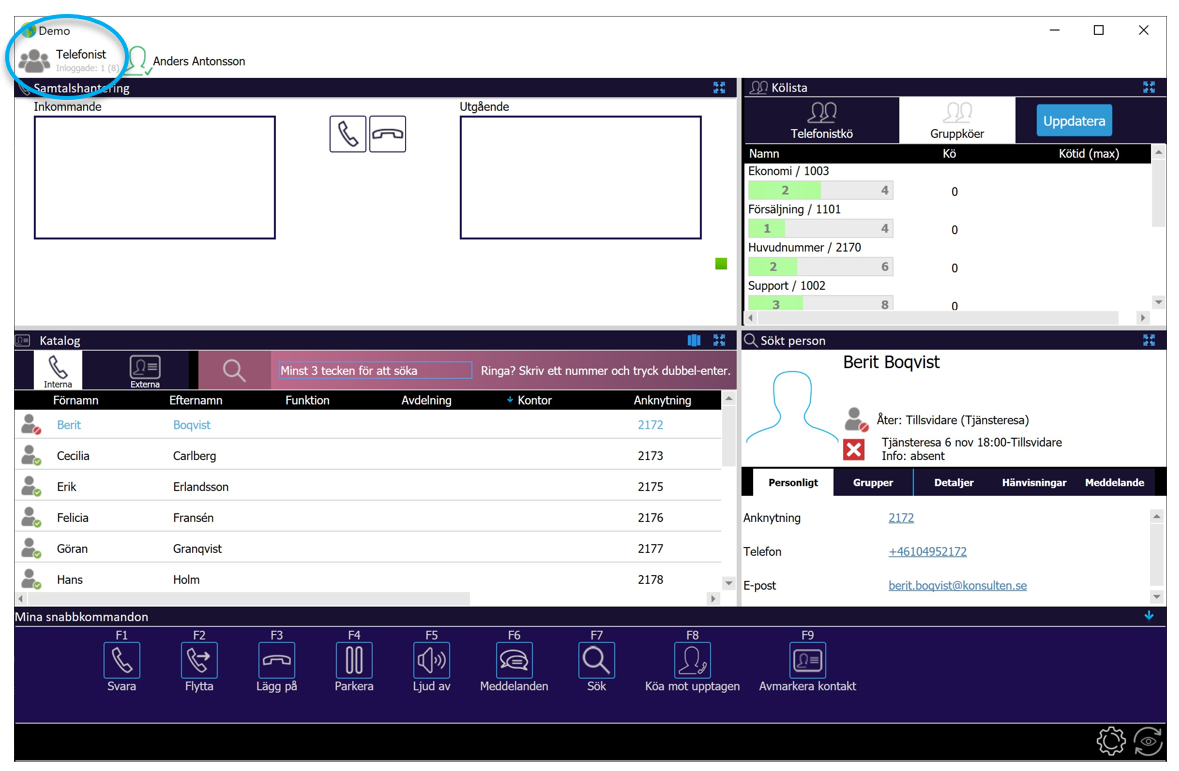The width and height of the screenshot is (1179, 771).
Task: Toggle the Katalog column layout icon
Action: 694,340
